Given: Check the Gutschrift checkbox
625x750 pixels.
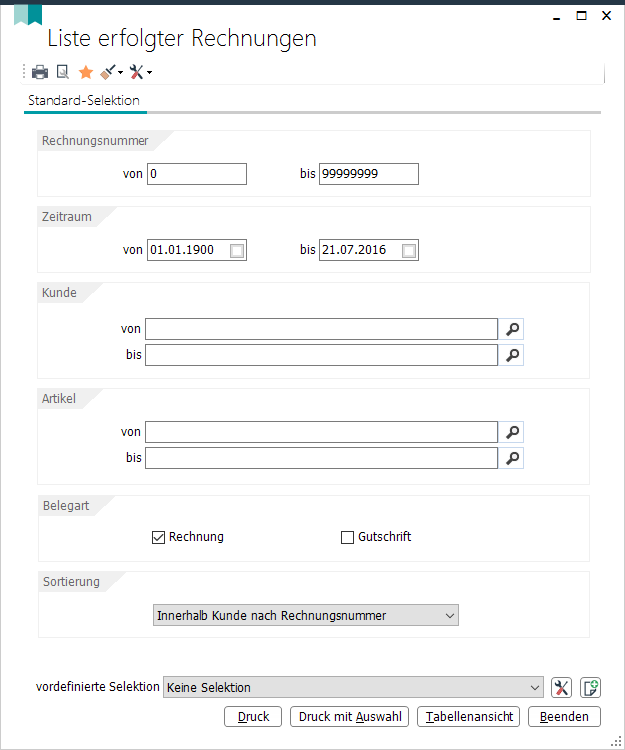Looking at the screenshot, I should coord(347,537).
